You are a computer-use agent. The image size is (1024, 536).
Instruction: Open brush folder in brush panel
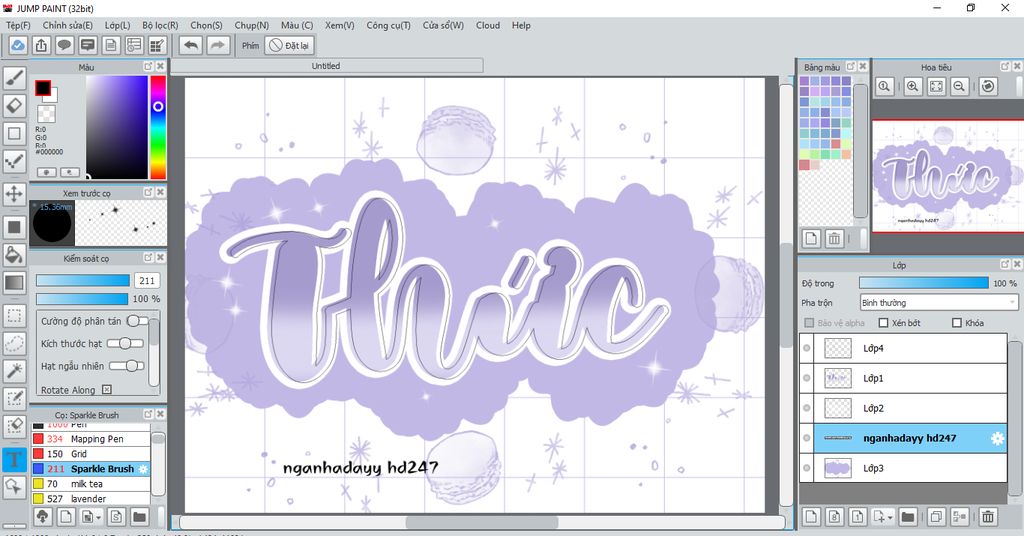click(139, 517)
